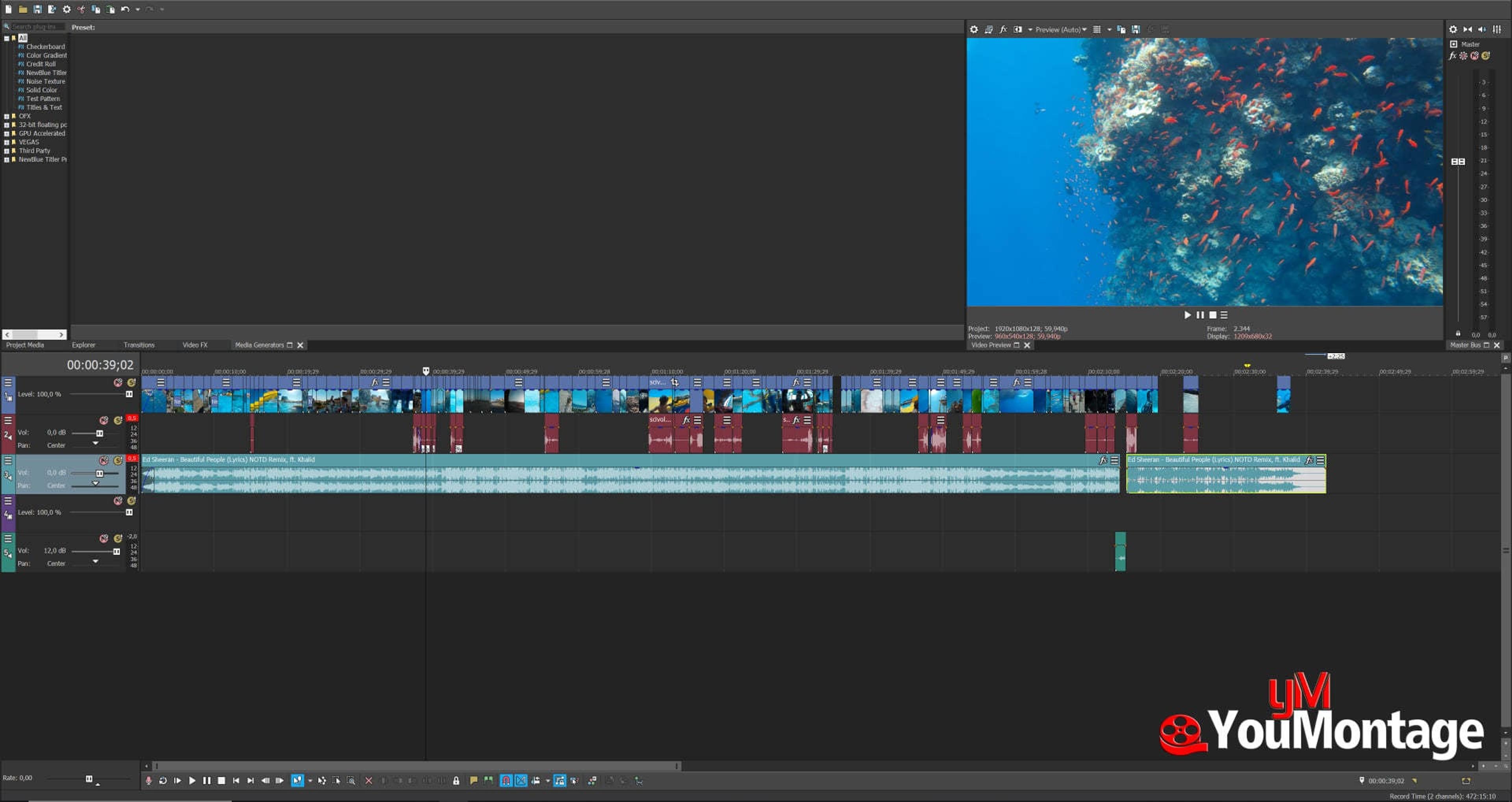The image size is (1512, 802).
Task: Select the Titles & Text generator
Action: click(43, 108)
